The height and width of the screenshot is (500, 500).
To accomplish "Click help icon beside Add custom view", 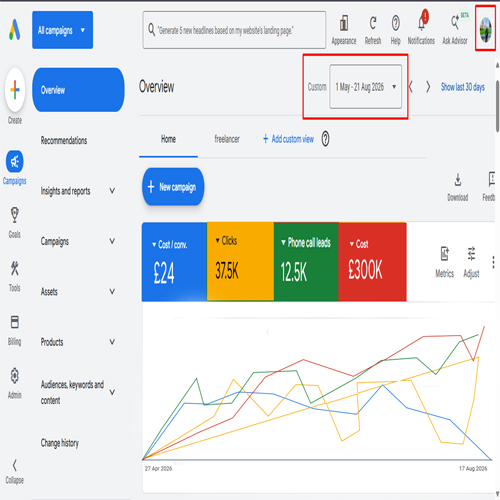I will coord(325,139).
